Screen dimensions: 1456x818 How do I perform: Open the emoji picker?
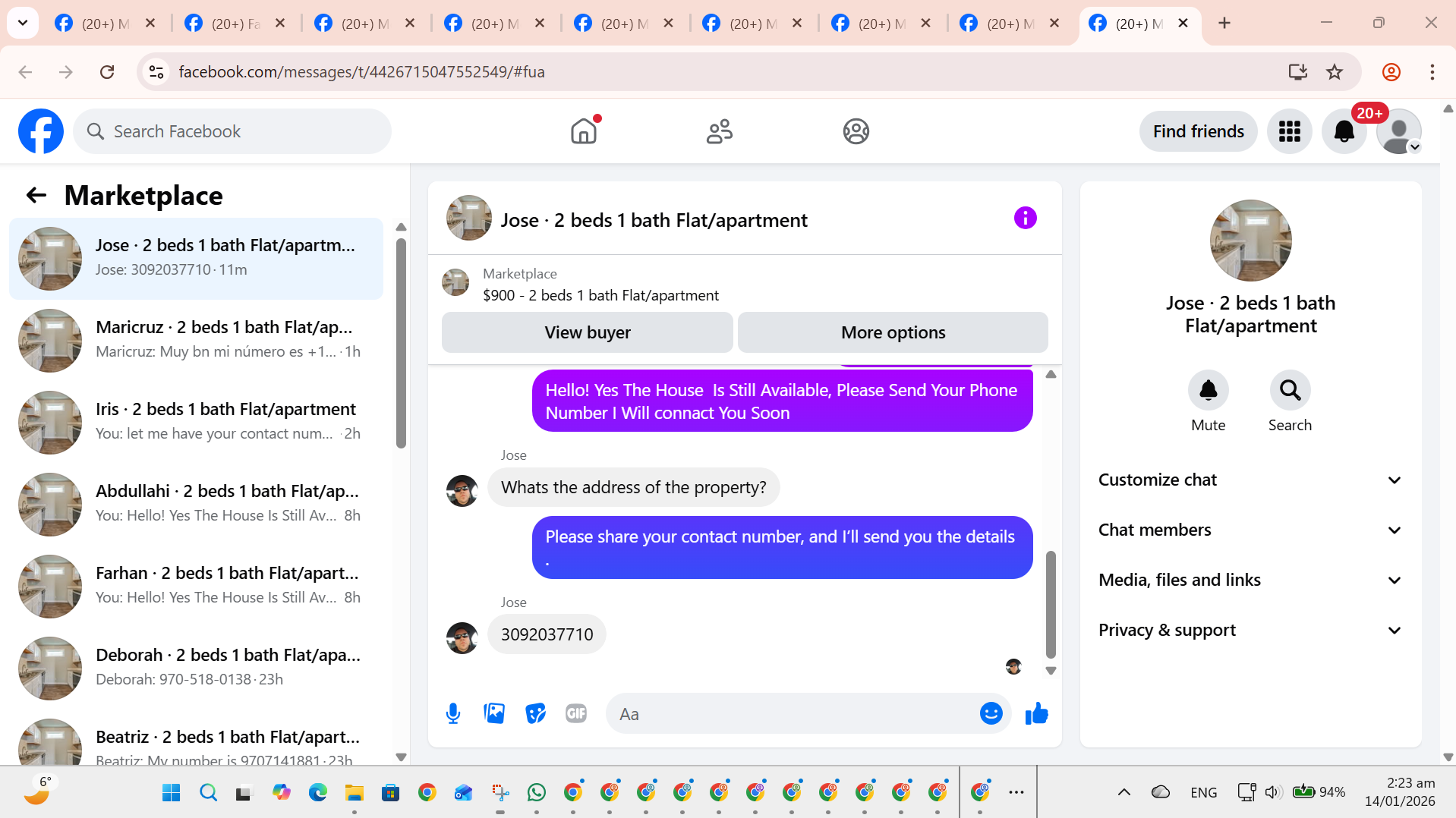click(991, 713)
